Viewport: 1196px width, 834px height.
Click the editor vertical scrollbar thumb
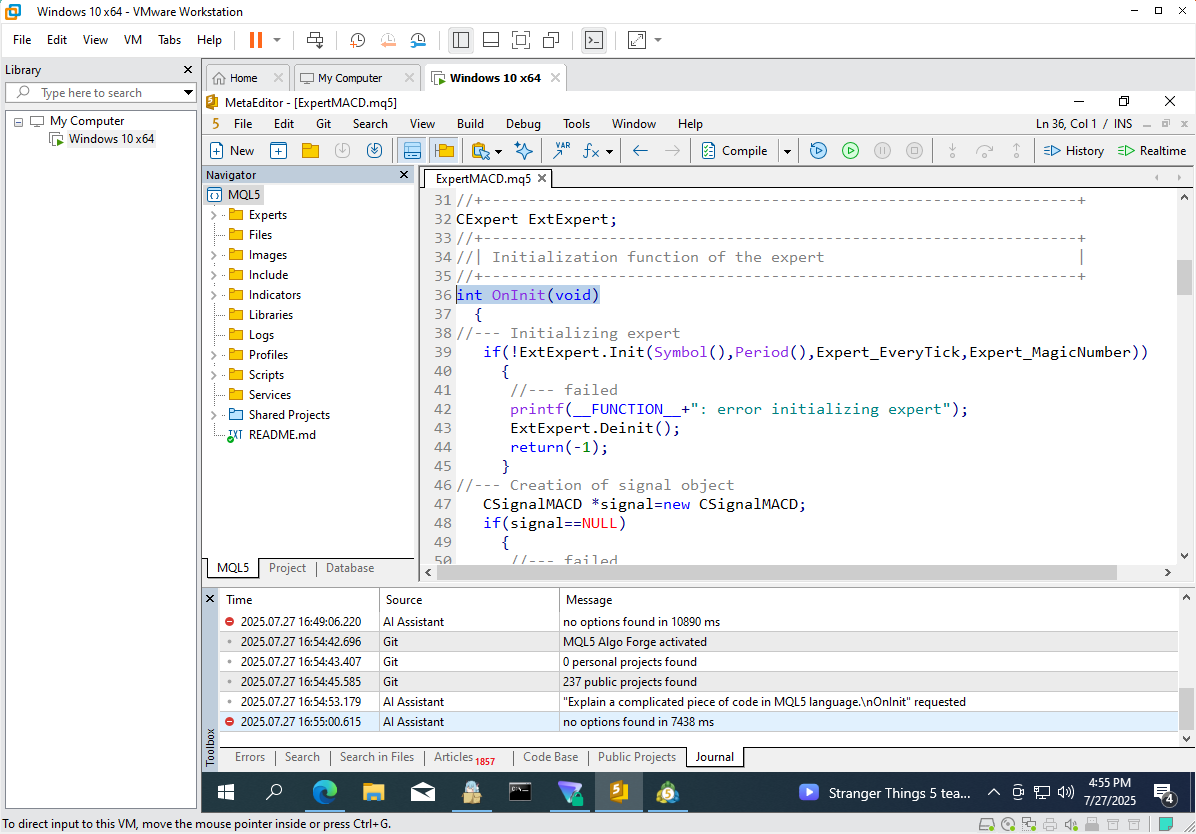1184,275
